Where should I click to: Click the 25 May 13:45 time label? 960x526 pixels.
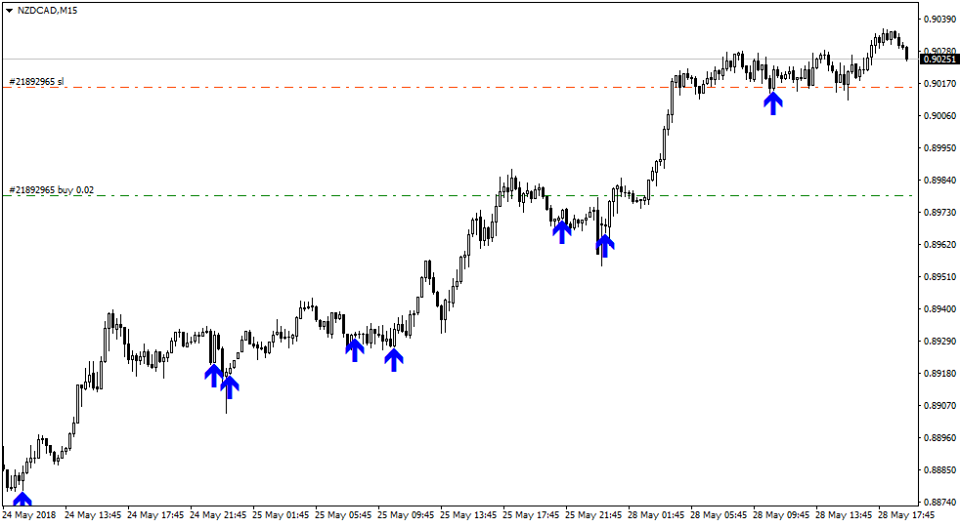(x=472, y=516)
